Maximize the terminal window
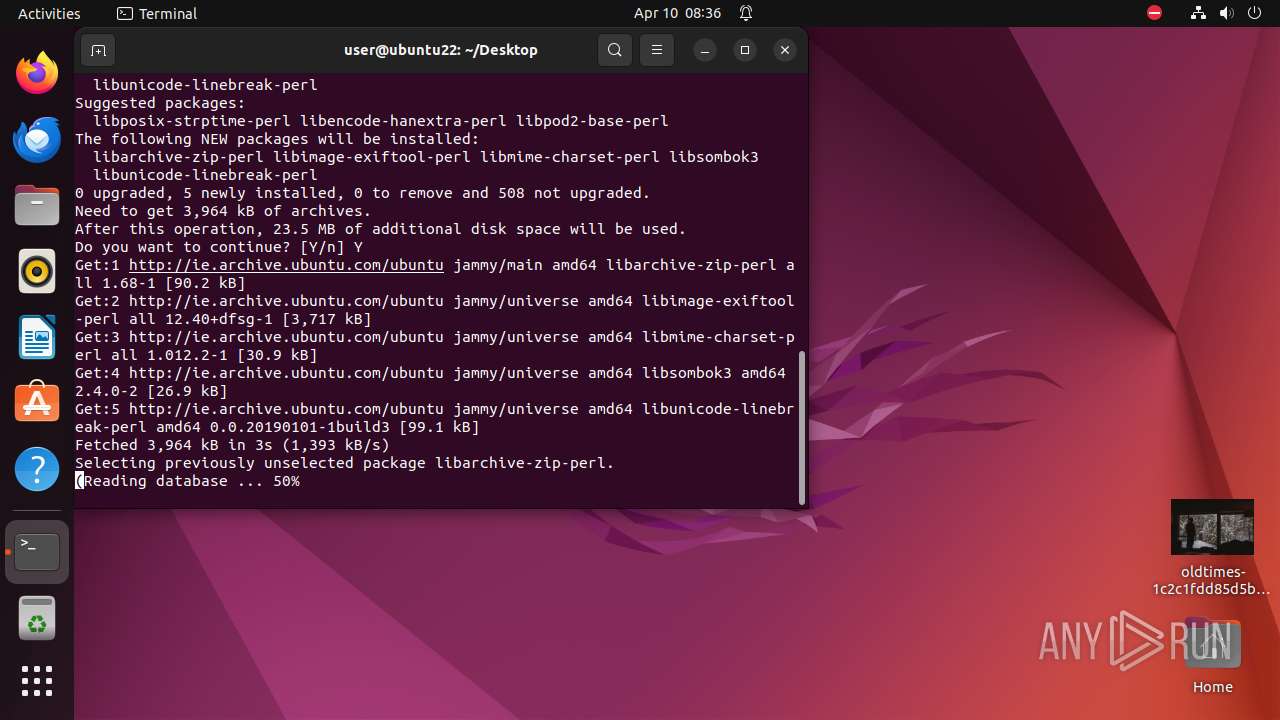This screenshot has height=720, width=1280. 745,50
